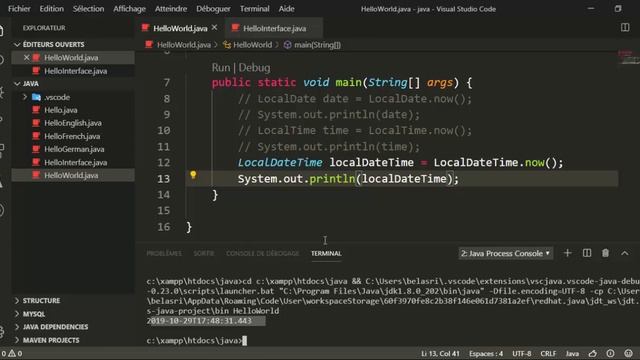Screen dimensions: 640x360
Task: Open the Sélection menu
Action: point(88,9)
